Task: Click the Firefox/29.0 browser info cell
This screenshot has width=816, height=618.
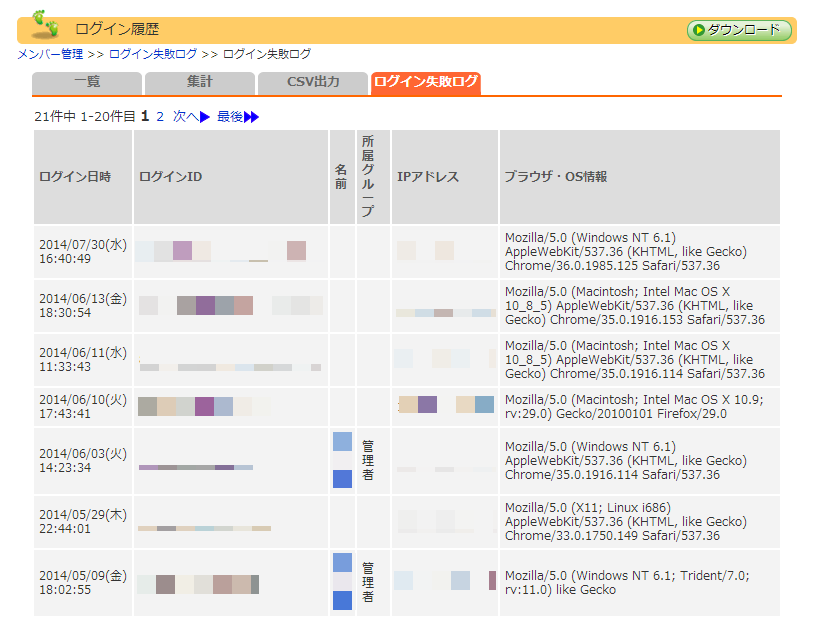Action: (640, 407)
